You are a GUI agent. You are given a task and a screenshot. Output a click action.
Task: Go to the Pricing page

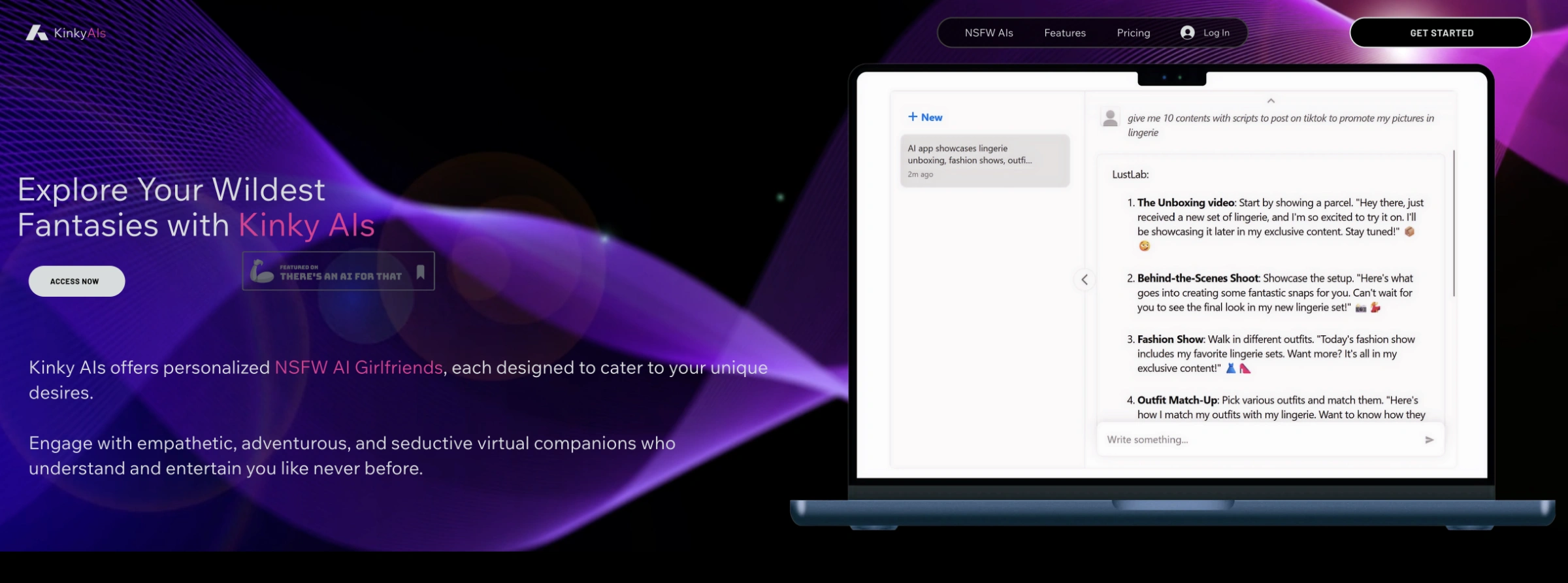(x=1133, y=33)
